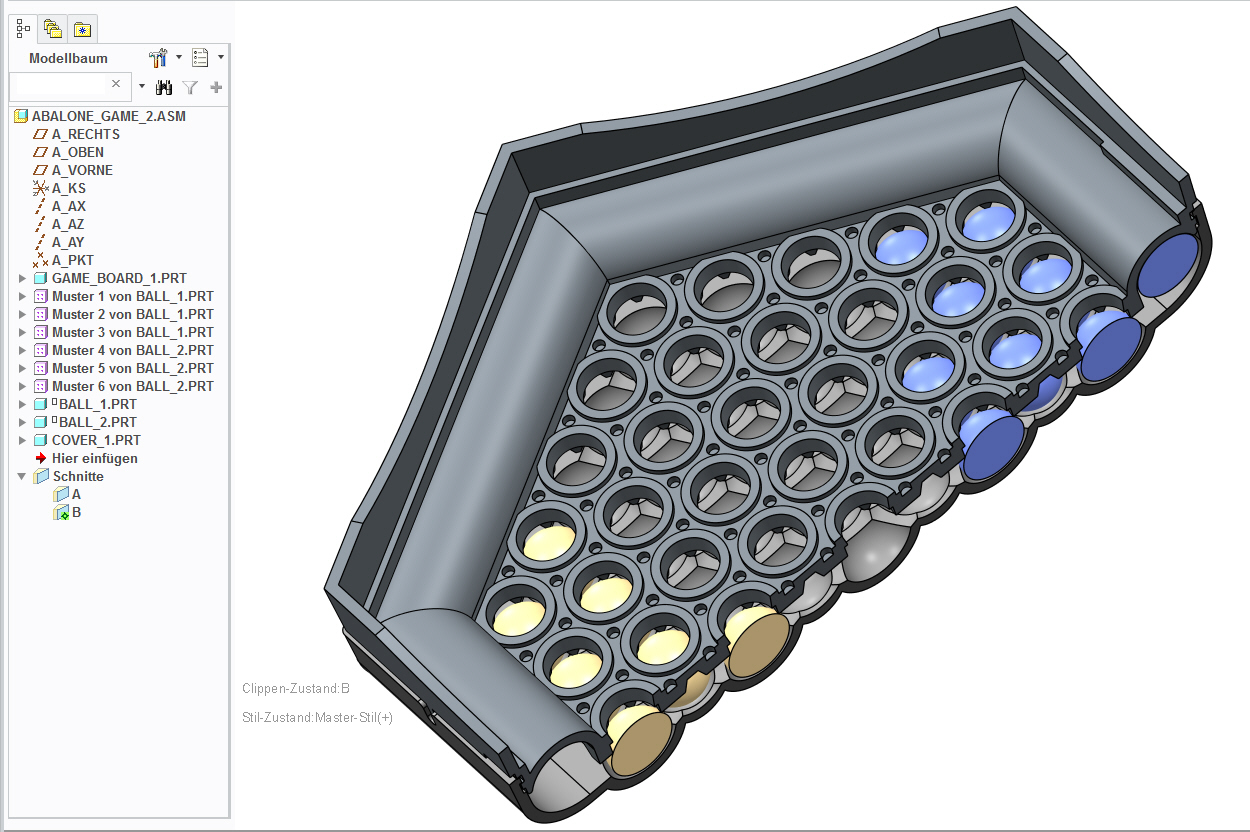1250x832 pixels.
Task: Click the GAME_BOARD_1.PRT part icon
Action: [41, 278]
